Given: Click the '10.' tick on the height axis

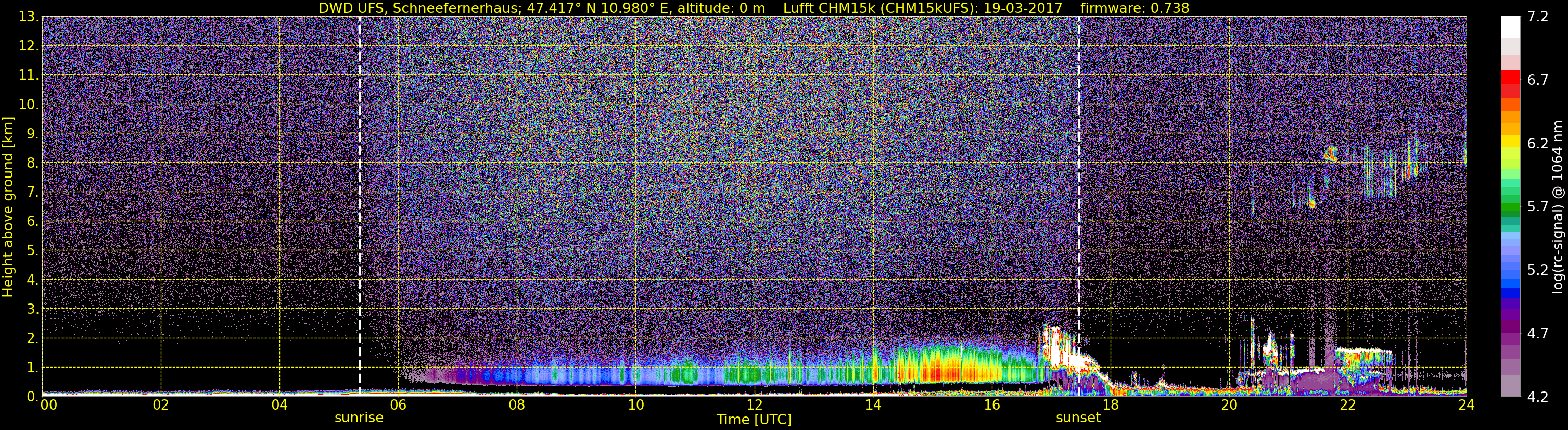Looking at the screenshot, I should click(x=29, y=105).
